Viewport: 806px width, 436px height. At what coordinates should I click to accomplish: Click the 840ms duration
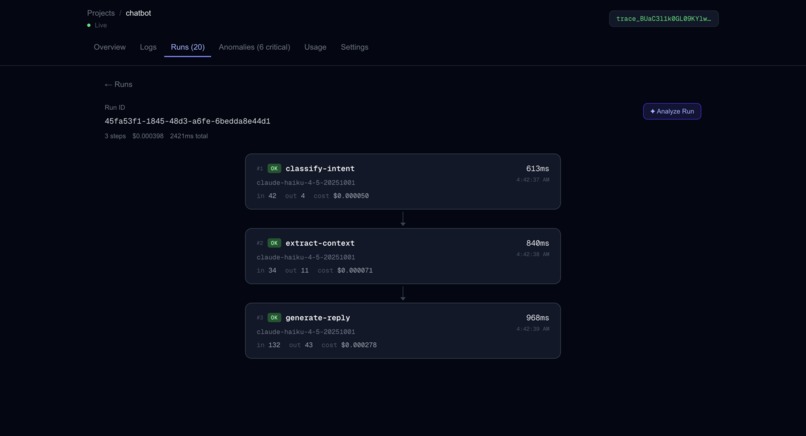pyautogui.click(x=537, y=243)
